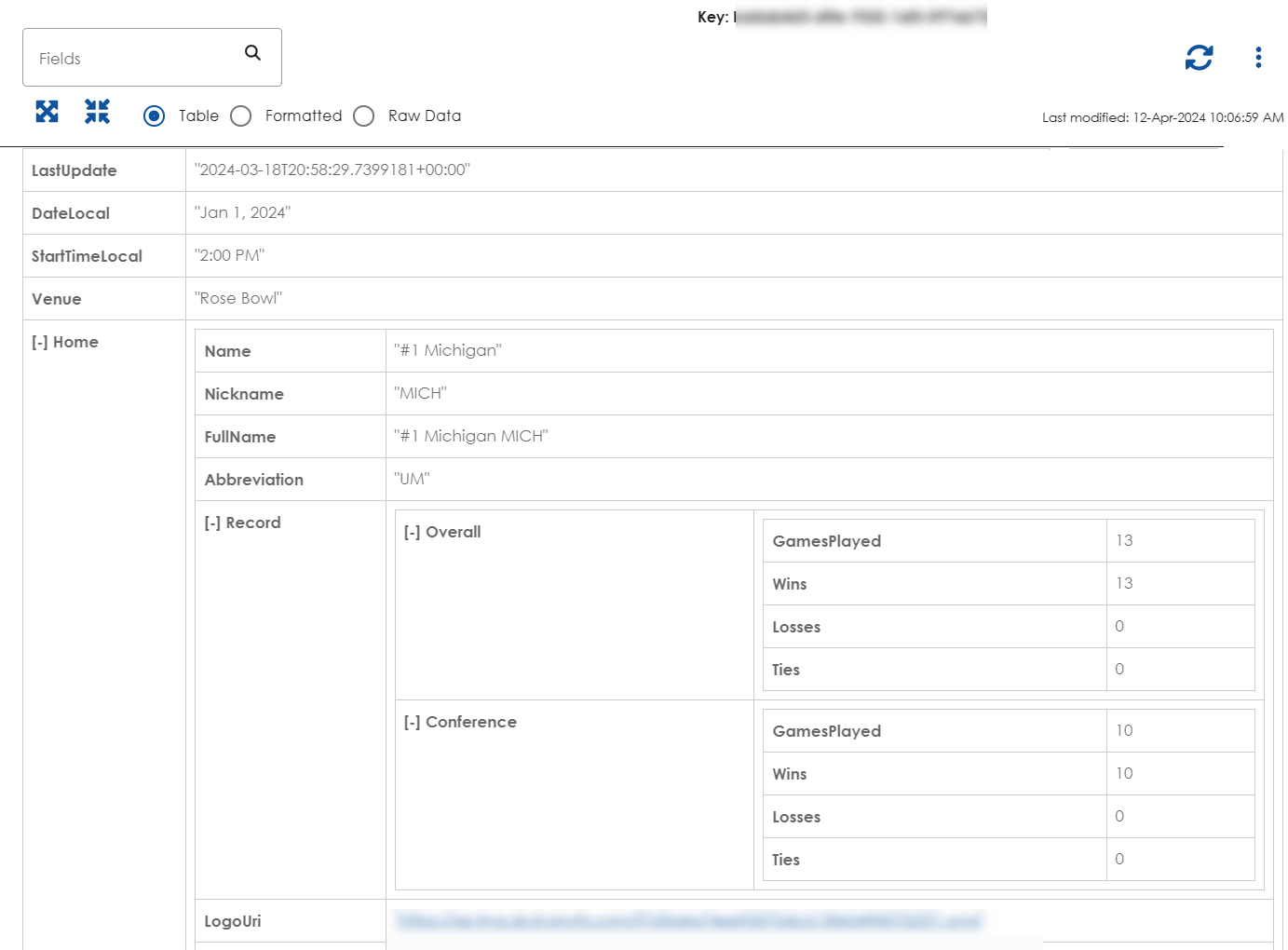1288x950 pixels.
Task: Click the search magnifier icon
Action: (x=252, y=53)
